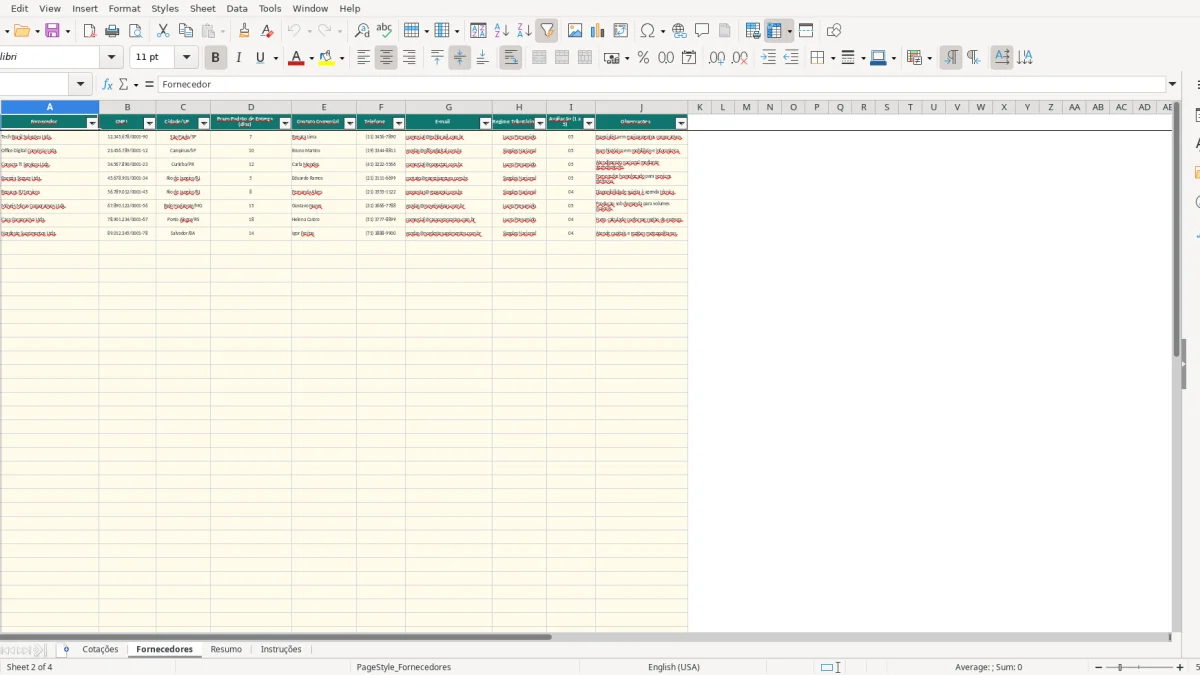Insert a hyperlink
The width and height of the screenshot is (1200, 675).
click(x=680, y=31)
